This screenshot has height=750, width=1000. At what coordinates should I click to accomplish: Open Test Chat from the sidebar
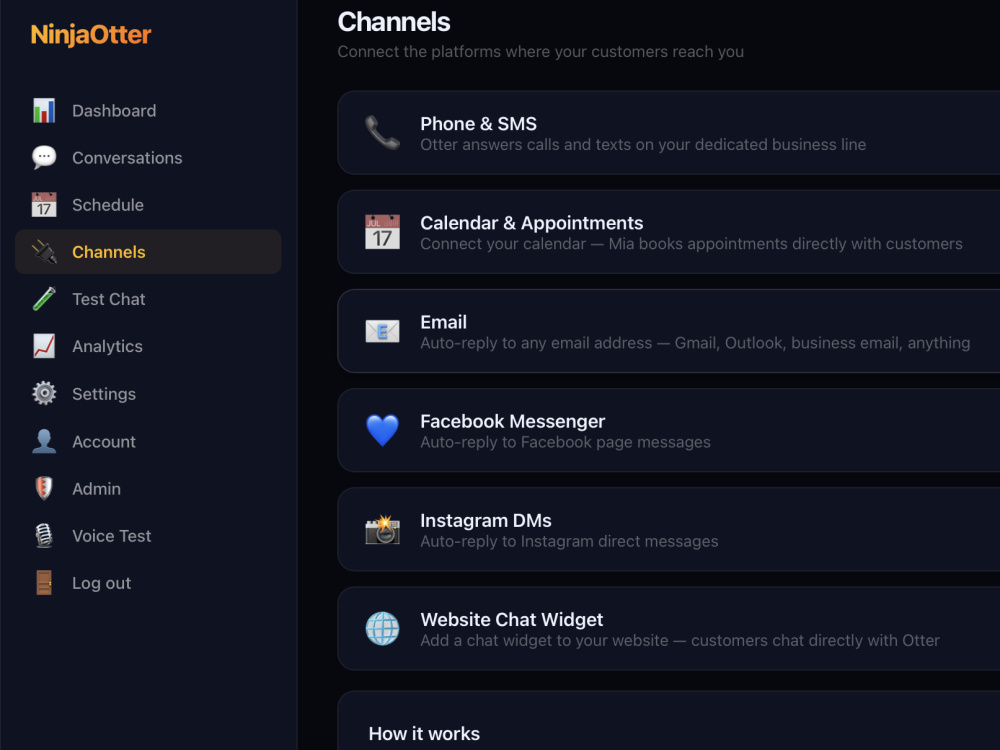click(x=108, y=299)
